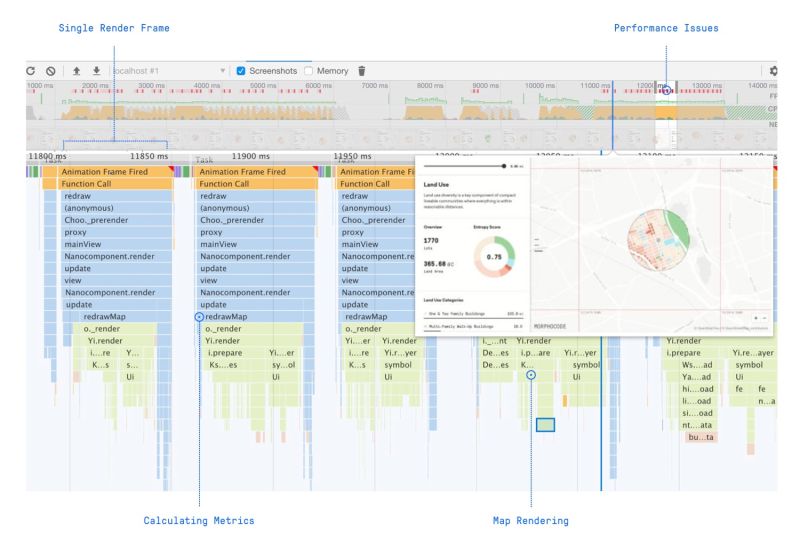Select the 'i._...nt' flame chart entry
This screenshot has width=800, height=547.
pyautogui.click(x=495, y=340)
